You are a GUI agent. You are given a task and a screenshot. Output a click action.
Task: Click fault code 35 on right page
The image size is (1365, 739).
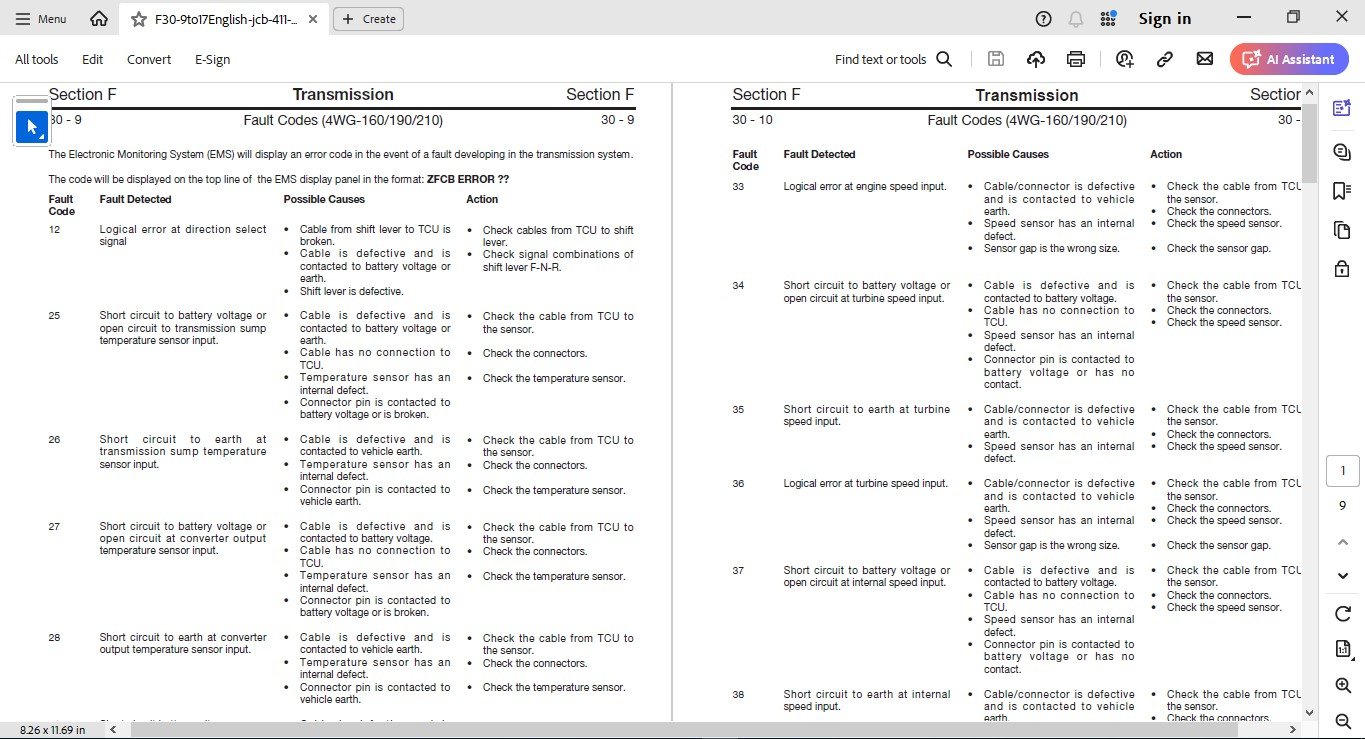pyautogui.click(x=738, y=410)
